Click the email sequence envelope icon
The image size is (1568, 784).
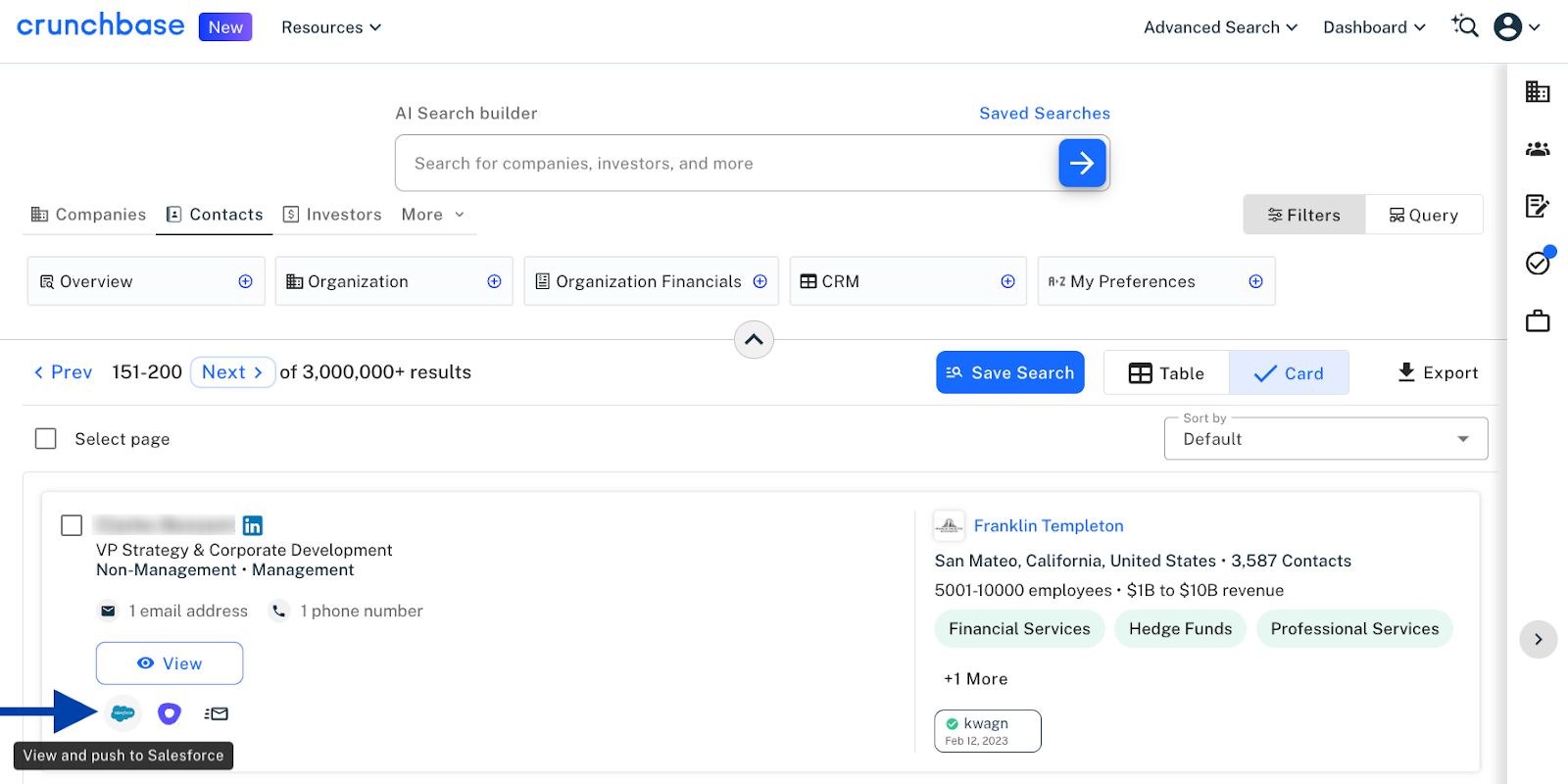[217, 713]
